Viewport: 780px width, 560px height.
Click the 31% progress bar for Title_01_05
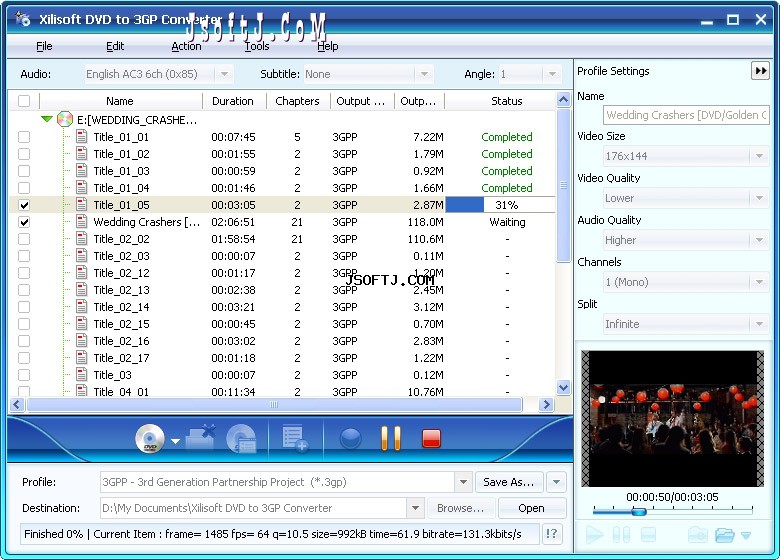pyautogui.click(x=500, y=205)
